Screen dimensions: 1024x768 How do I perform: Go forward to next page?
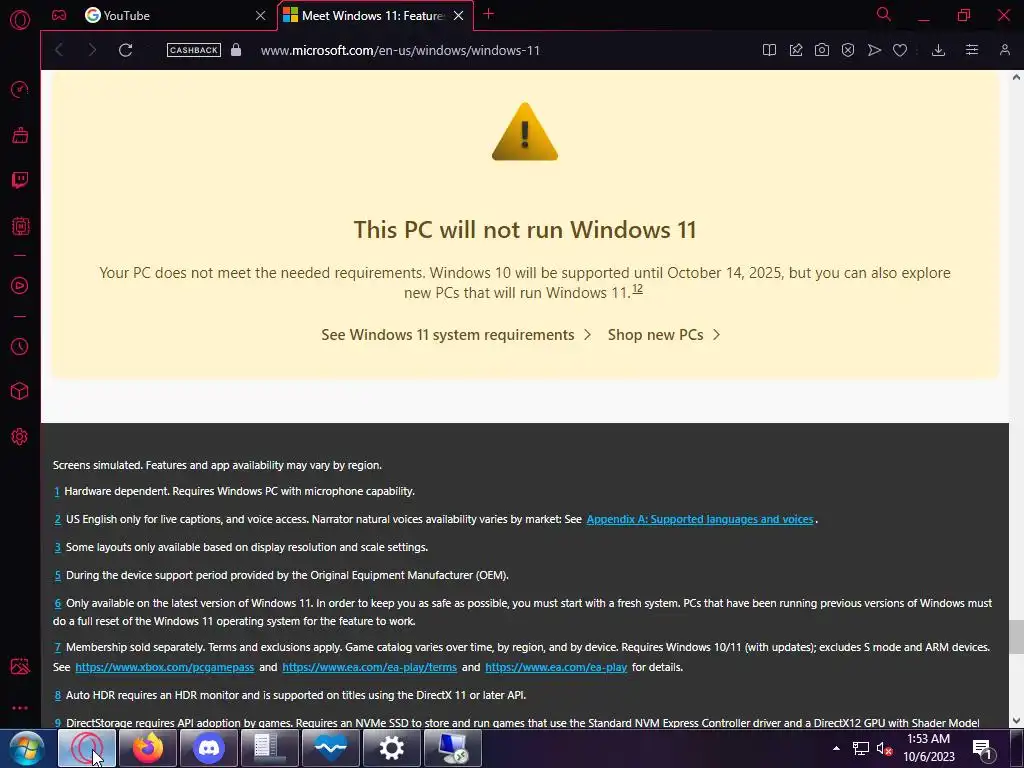[x=92, y=50]
